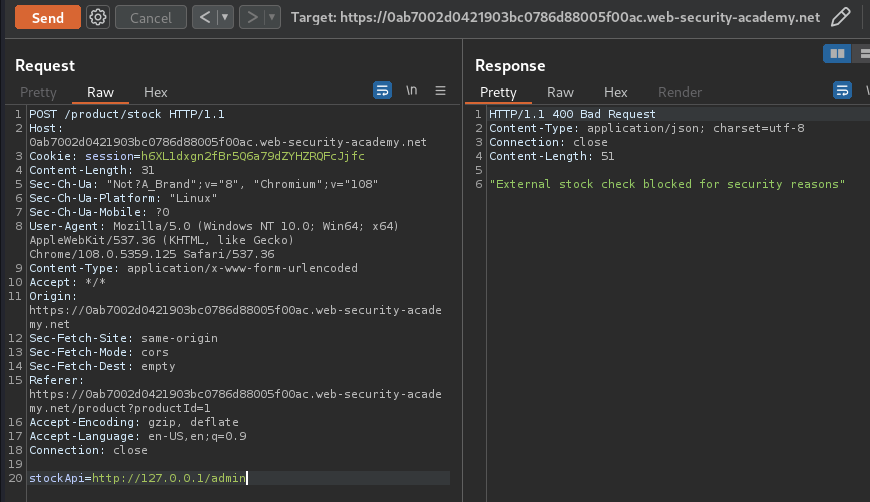
Task: Click the Sec-Ch-Ua-Mobile: ?0 header
Action: coord(99,212)
